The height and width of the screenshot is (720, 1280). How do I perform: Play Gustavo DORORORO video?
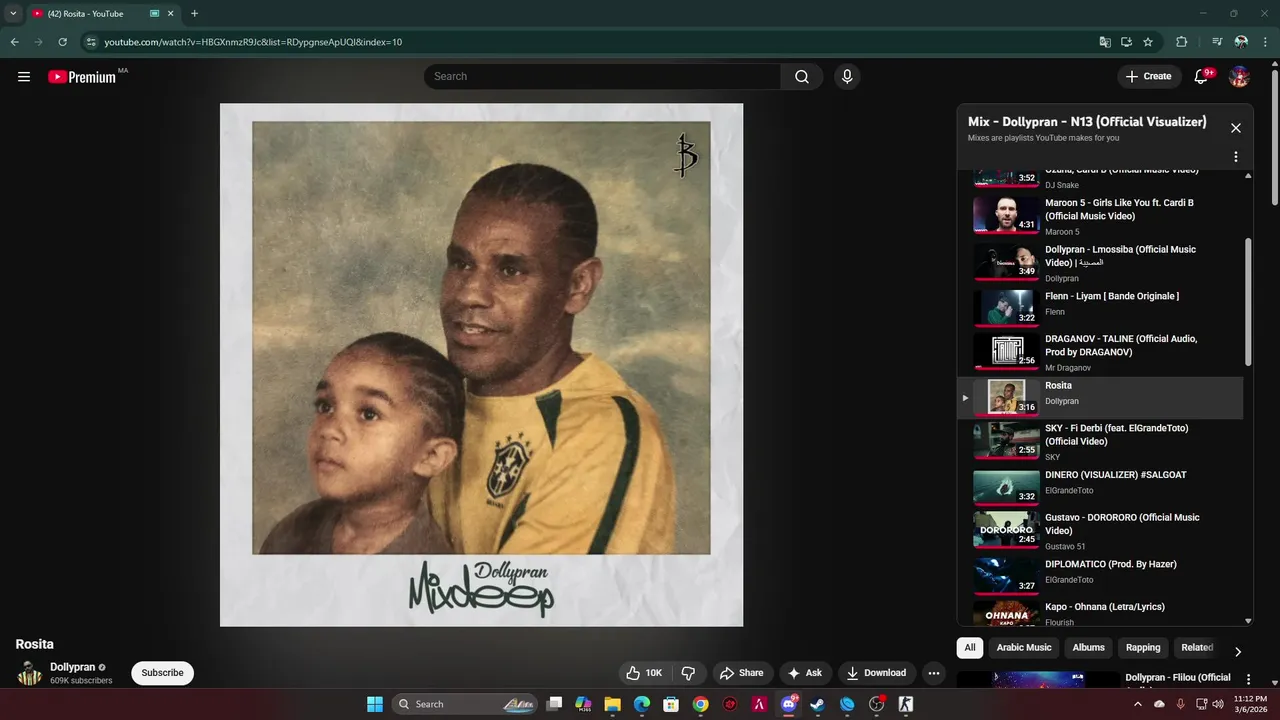point(1100,530)
